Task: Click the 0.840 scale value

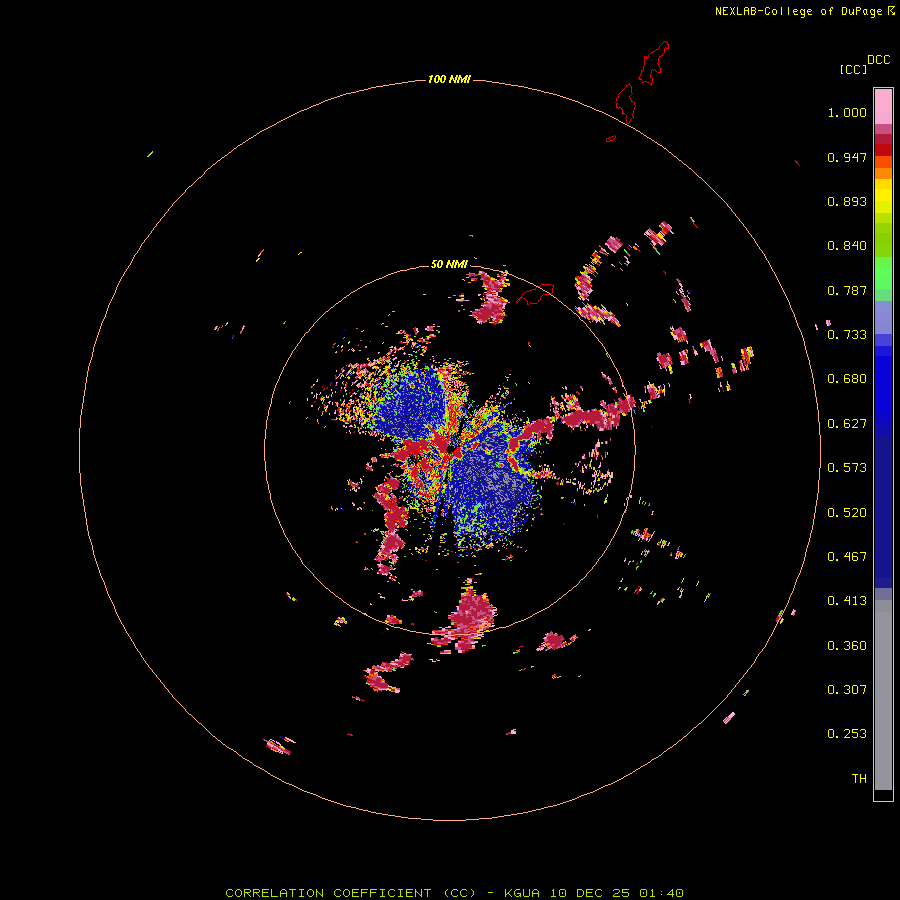Action: [x=847, y=246]
